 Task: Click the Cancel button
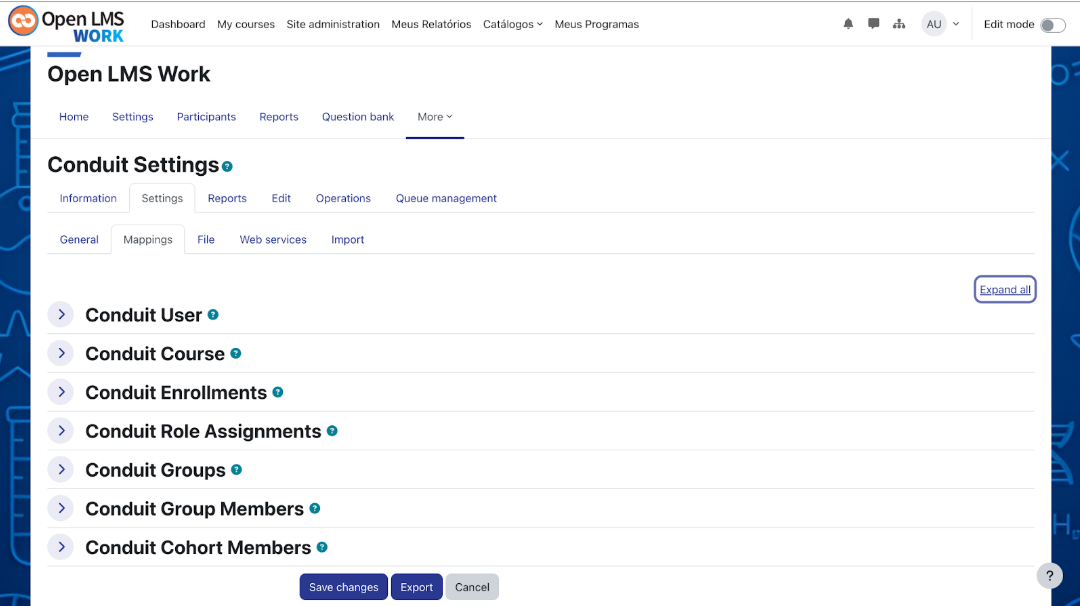pos(472,587)
